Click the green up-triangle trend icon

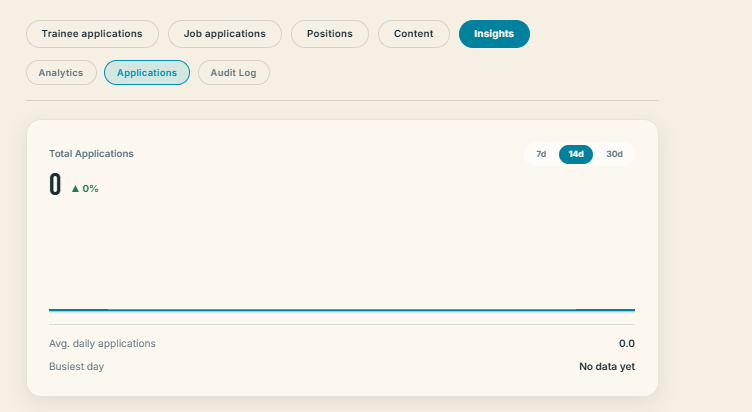click(75, 188)
